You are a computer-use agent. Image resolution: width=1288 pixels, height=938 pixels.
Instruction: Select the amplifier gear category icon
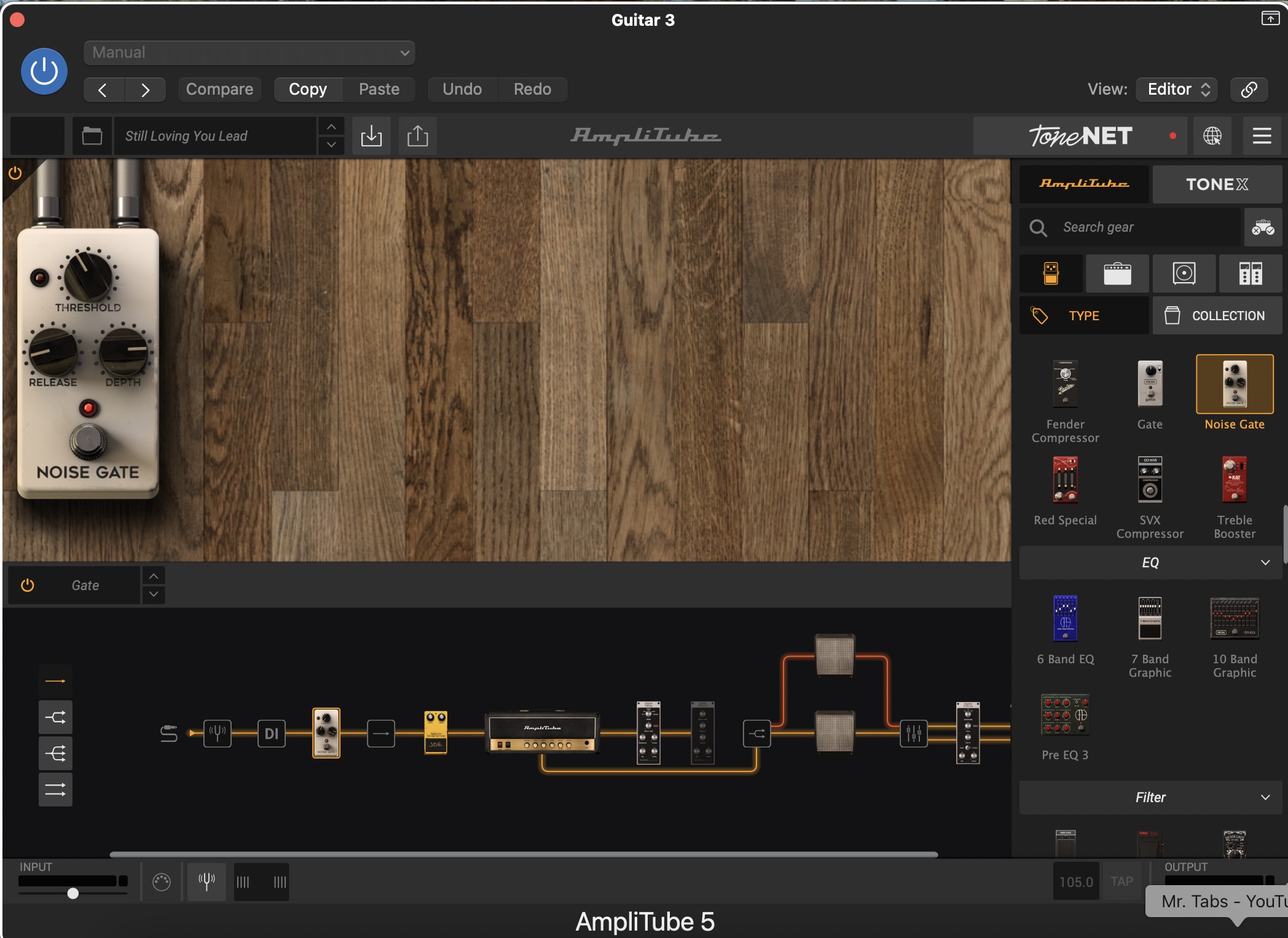[x=1117, y=274]
